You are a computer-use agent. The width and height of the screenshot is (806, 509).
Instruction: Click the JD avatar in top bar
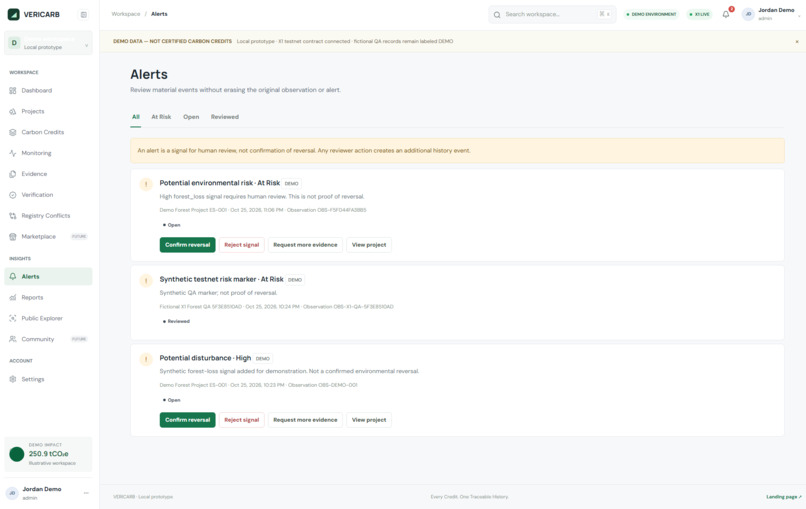point(748,14)
